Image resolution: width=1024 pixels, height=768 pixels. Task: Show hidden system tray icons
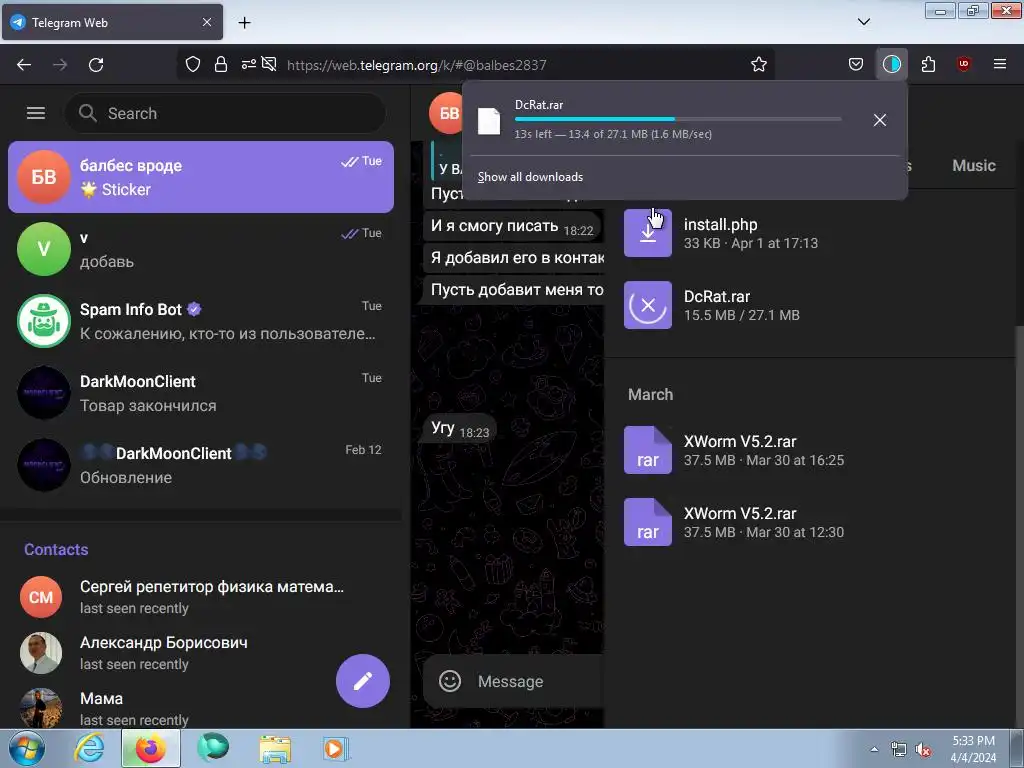tap(874, 749)
